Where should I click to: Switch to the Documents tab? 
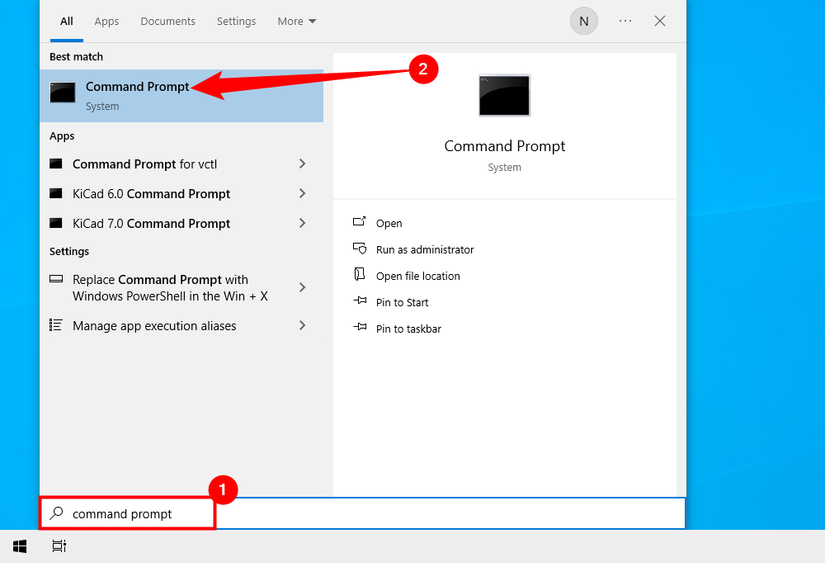[x=168, y=21]
